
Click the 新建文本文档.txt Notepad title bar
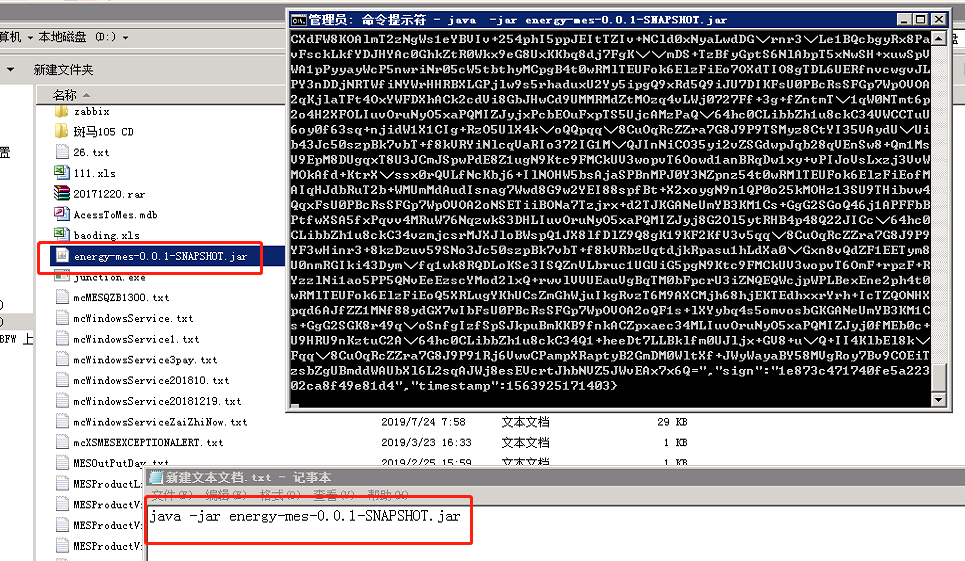pyautogui.click(x=554, y=477)
